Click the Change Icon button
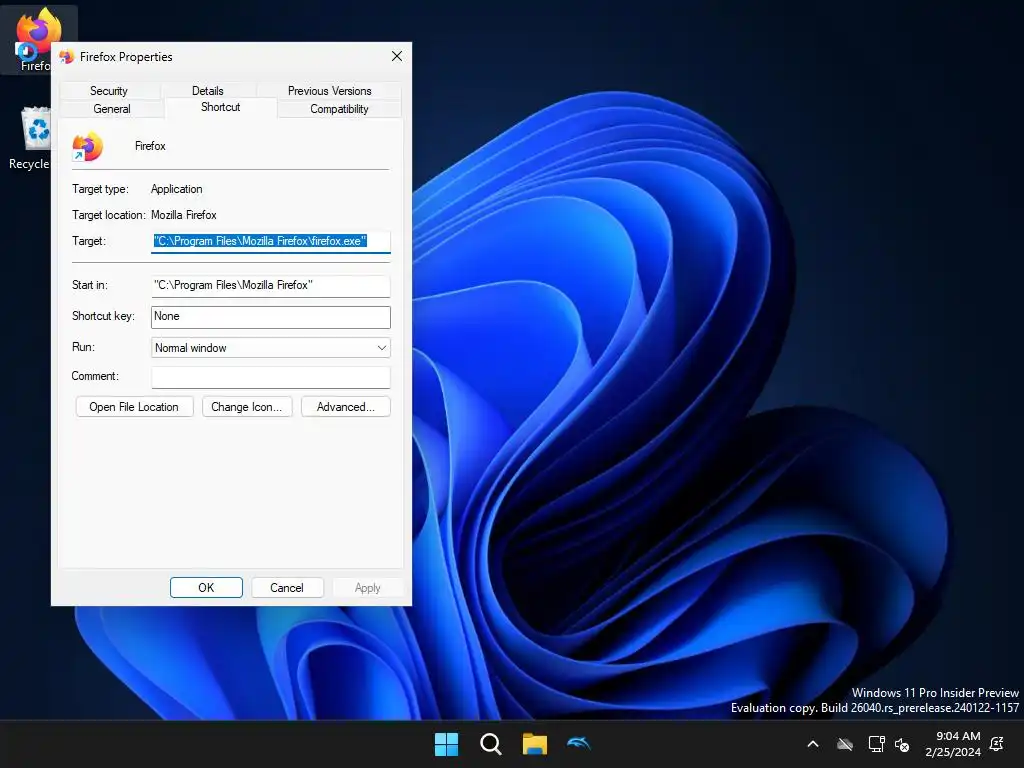This screenshot has width=1024, height=768. click(247, 407)
